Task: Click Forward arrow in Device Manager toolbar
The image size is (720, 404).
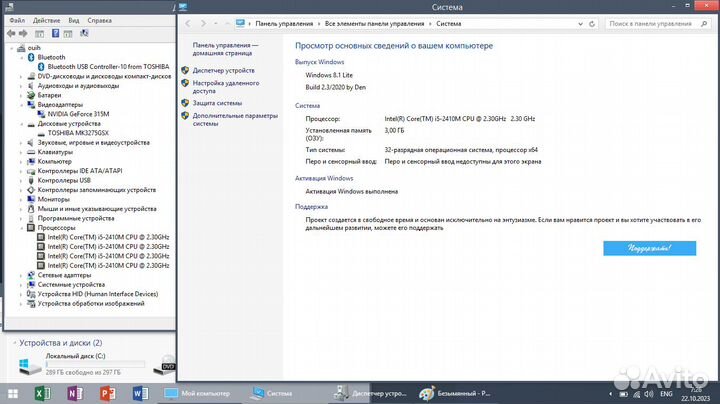Action: coord(23,34)
